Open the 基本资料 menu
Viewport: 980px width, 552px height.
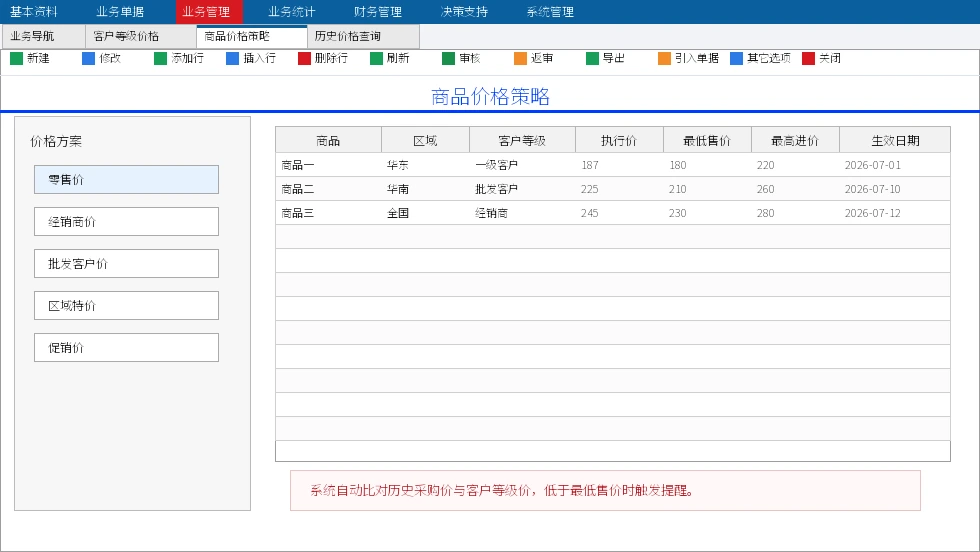click(34, 12)
